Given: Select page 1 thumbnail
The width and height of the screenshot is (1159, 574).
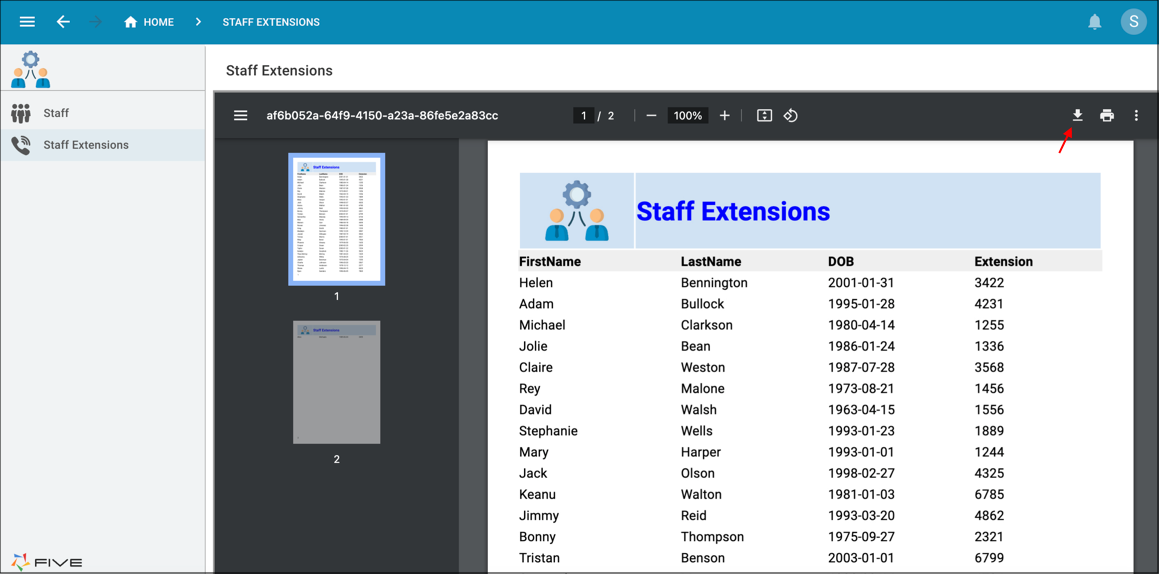Looking at the screenshot, I should point(336,219).
